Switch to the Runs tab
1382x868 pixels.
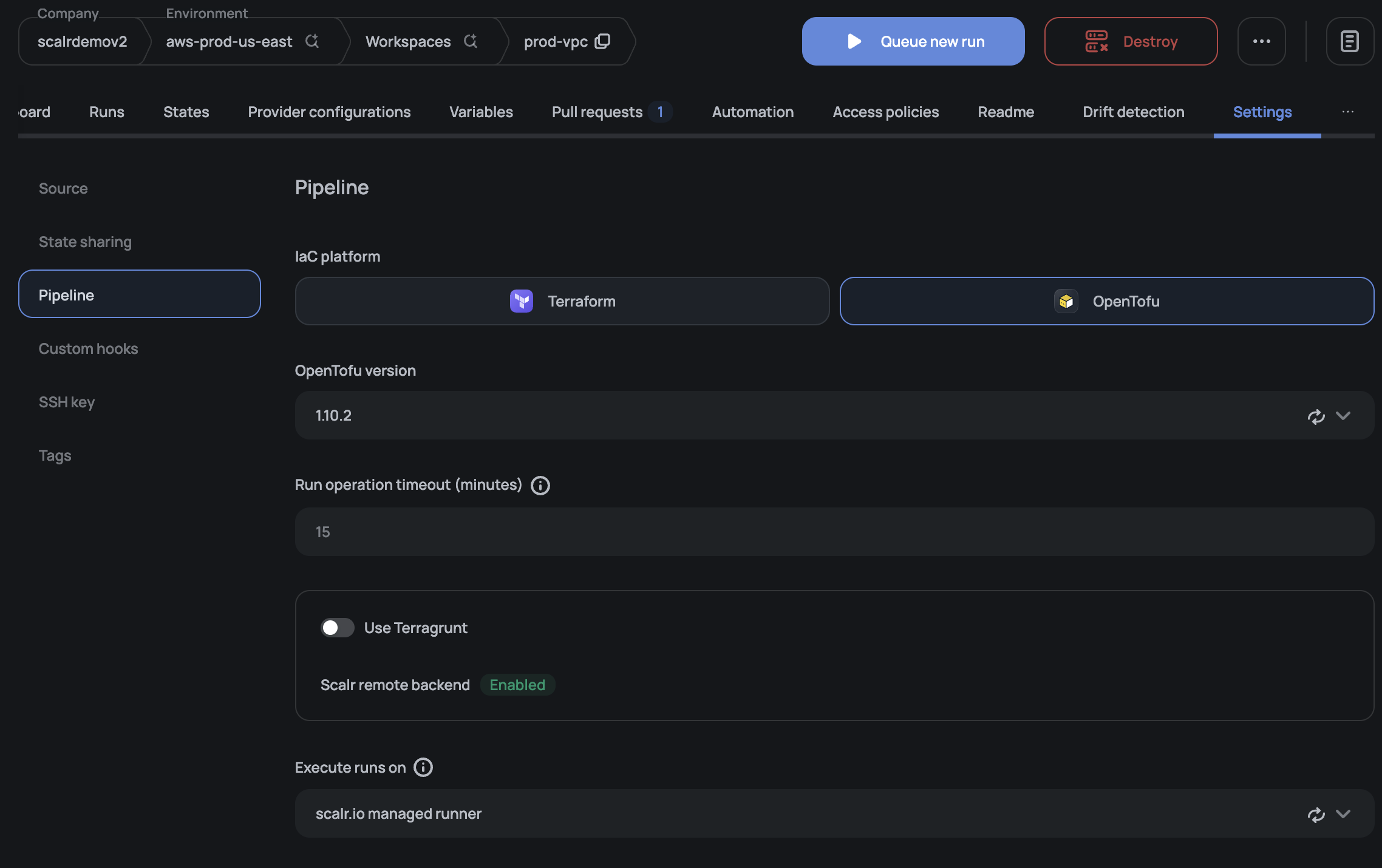pyautogui.click(x=107, y=112)
